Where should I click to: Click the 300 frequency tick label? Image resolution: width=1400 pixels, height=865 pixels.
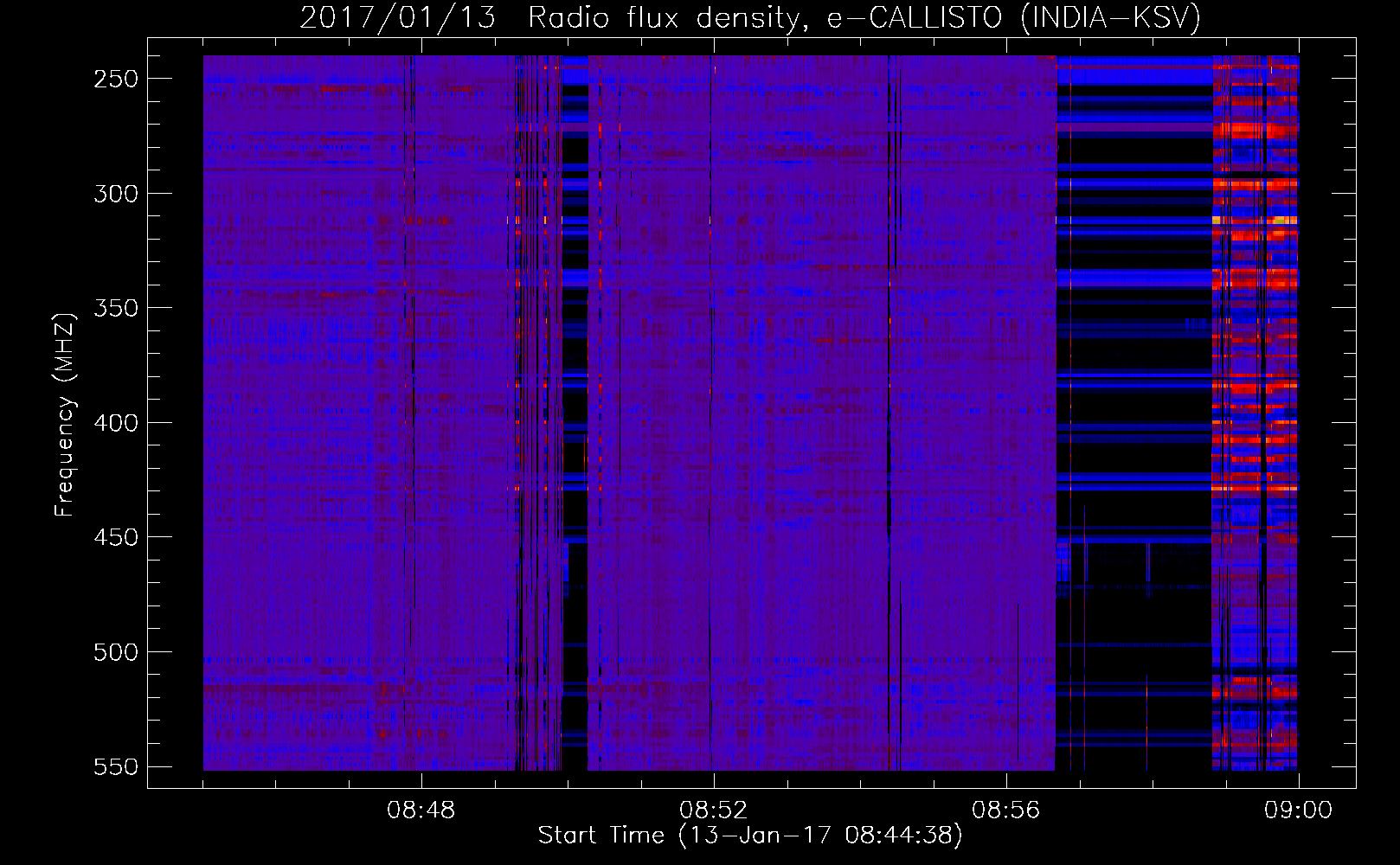pos(116,194)
